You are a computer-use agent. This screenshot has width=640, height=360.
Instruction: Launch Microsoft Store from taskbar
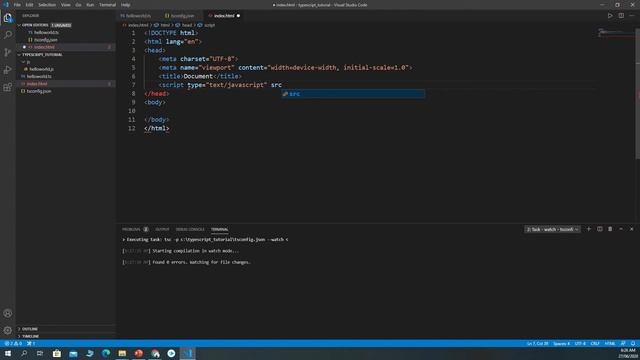pyautogui.click(x=57, y=353)
